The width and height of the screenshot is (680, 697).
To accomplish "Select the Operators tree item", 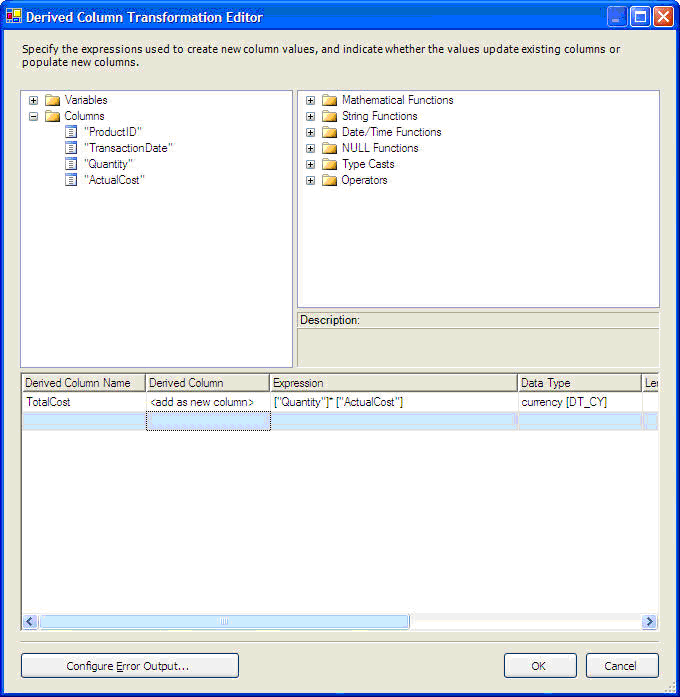I will (364, 180).
